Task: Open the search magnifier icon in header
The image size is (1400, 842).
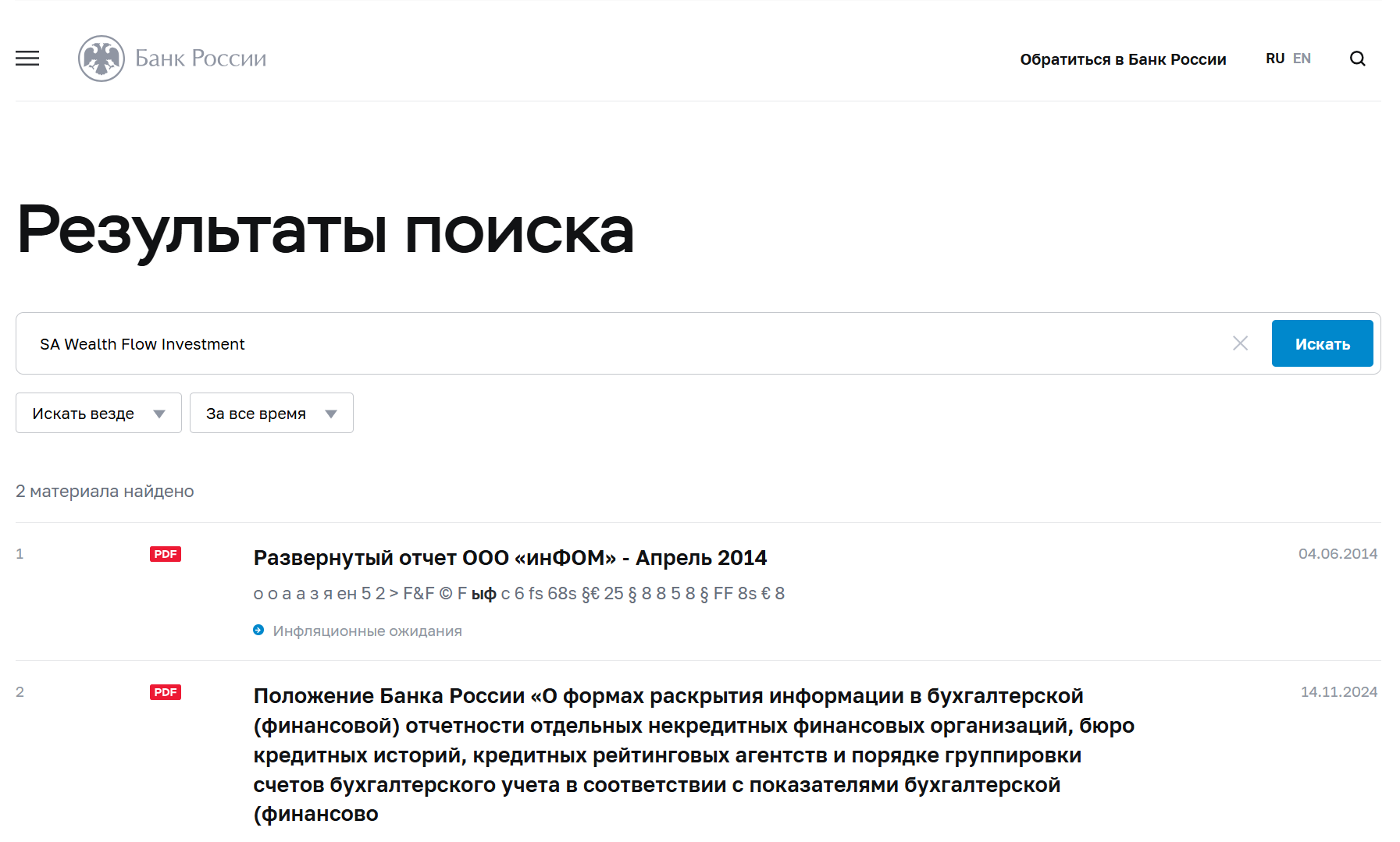Action: [x=1358, y=59]
